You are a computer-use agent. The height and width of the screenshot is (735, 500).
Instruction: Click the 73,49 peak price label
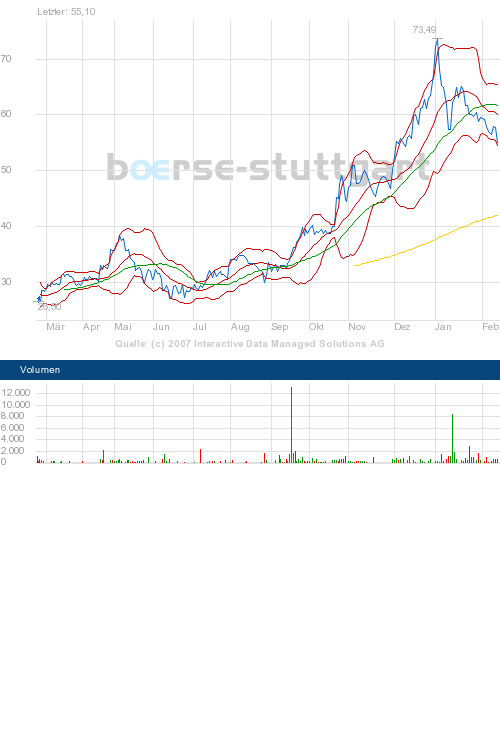[x=424, y=30]
